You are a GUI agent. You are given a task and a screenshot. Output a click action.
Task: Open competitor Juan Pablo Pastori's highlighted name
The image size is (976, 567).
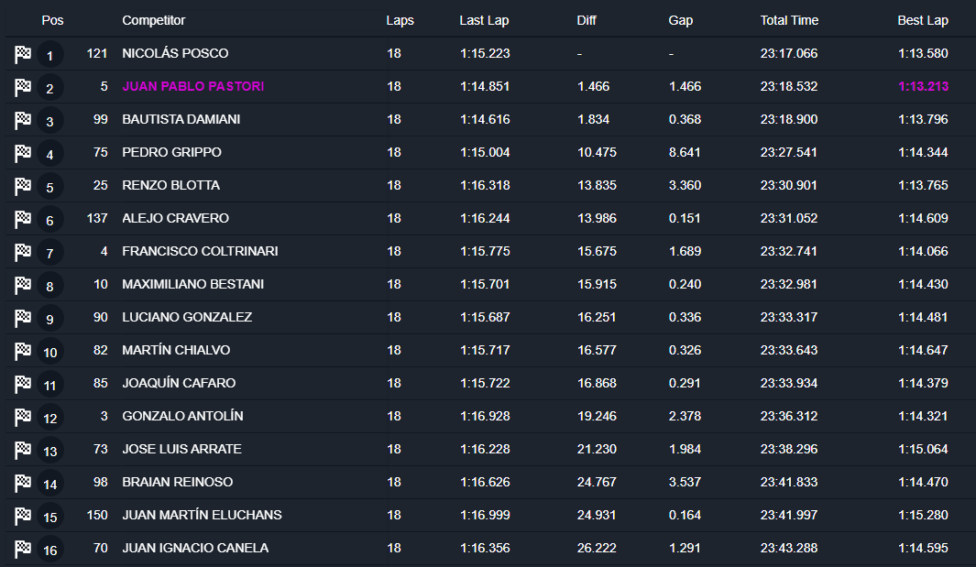tap(193, 87)
